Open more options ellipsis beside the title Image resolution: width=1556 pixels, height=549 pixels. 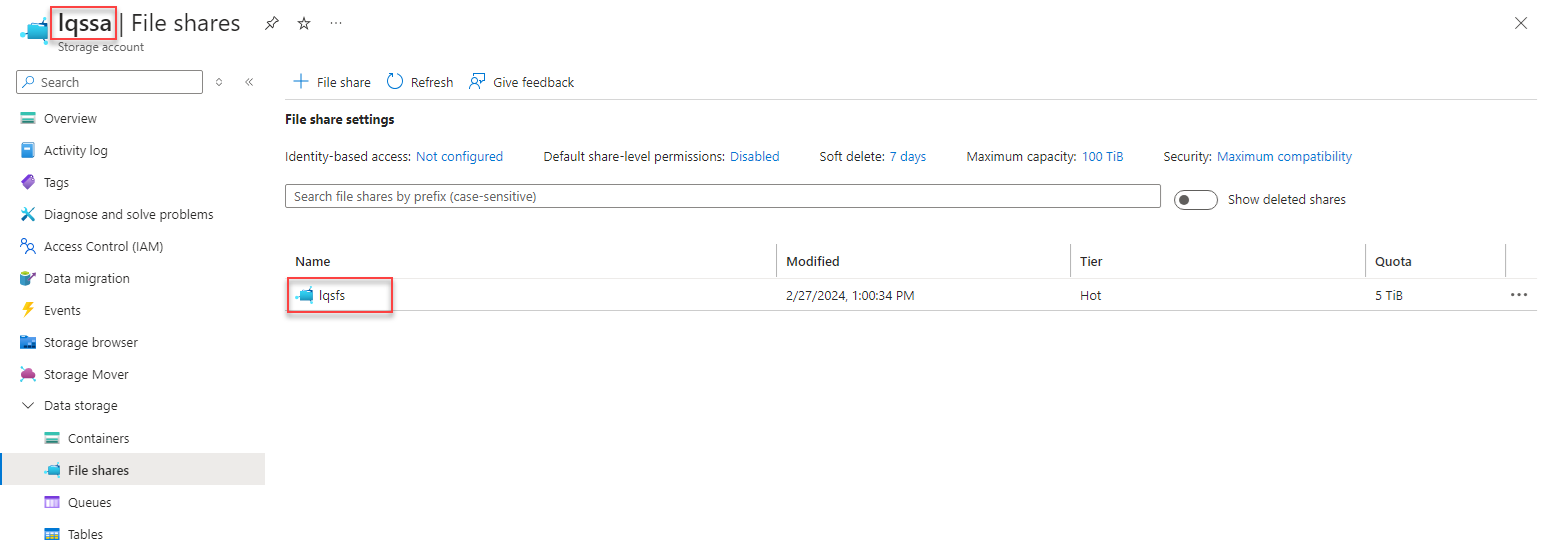tap(336, 23)
